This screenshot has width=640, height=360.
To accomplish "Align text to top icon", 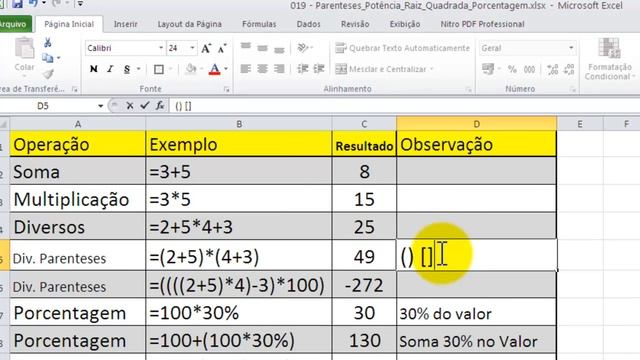I will point(246,47).
